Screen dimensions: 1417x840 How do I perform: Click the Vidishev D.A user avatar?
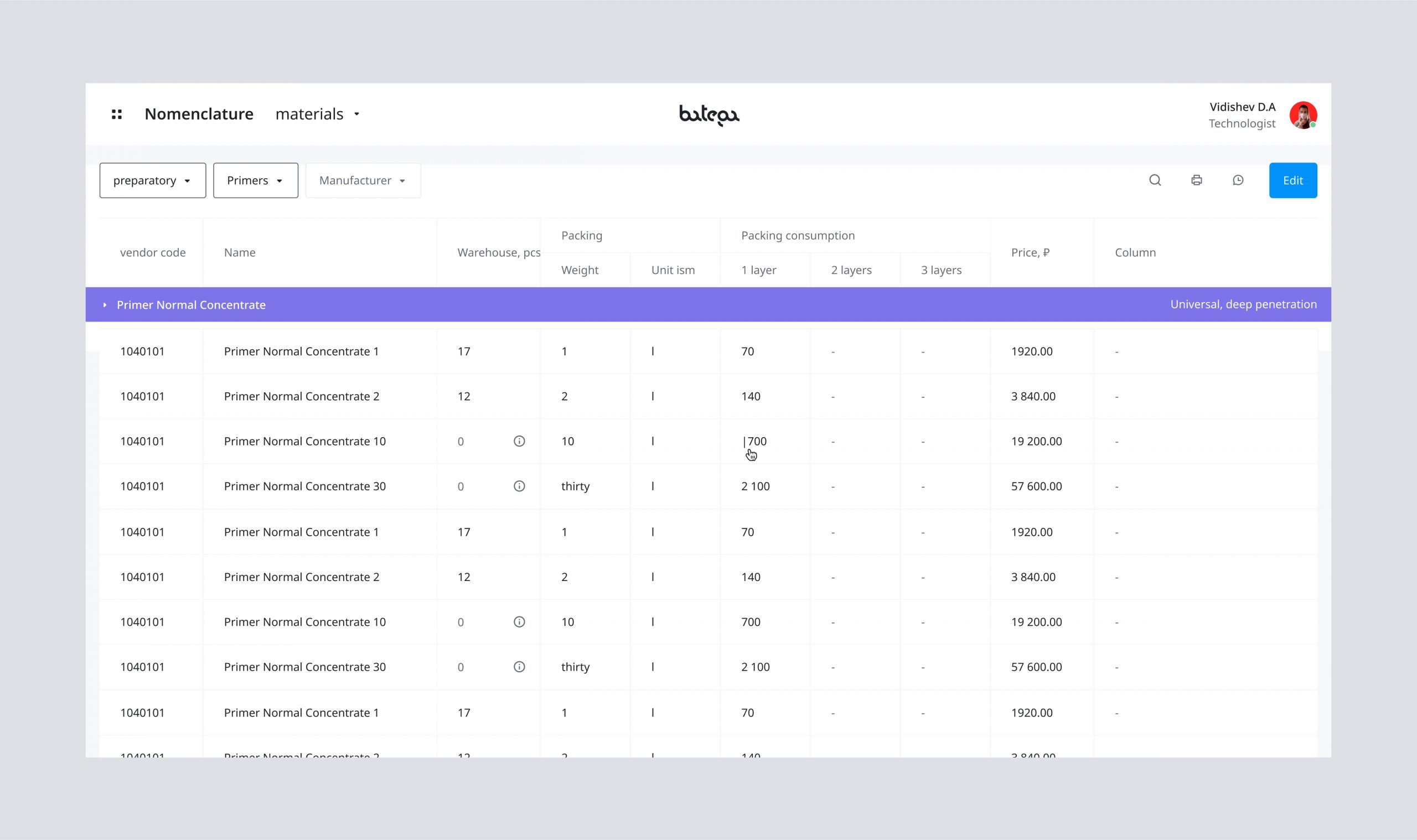click(x=1302, y=115)
